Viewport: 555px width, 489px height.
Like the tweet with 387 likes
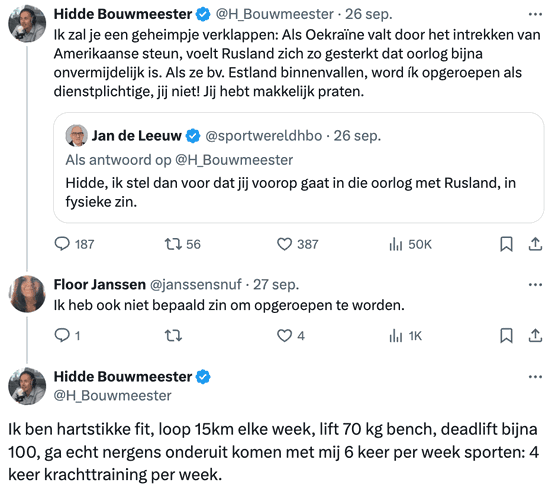(x=297, y=244)
